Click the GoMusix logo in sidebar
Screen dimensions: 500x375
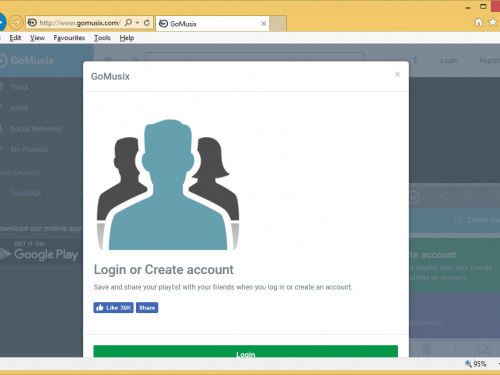click(x=26, y=61)
